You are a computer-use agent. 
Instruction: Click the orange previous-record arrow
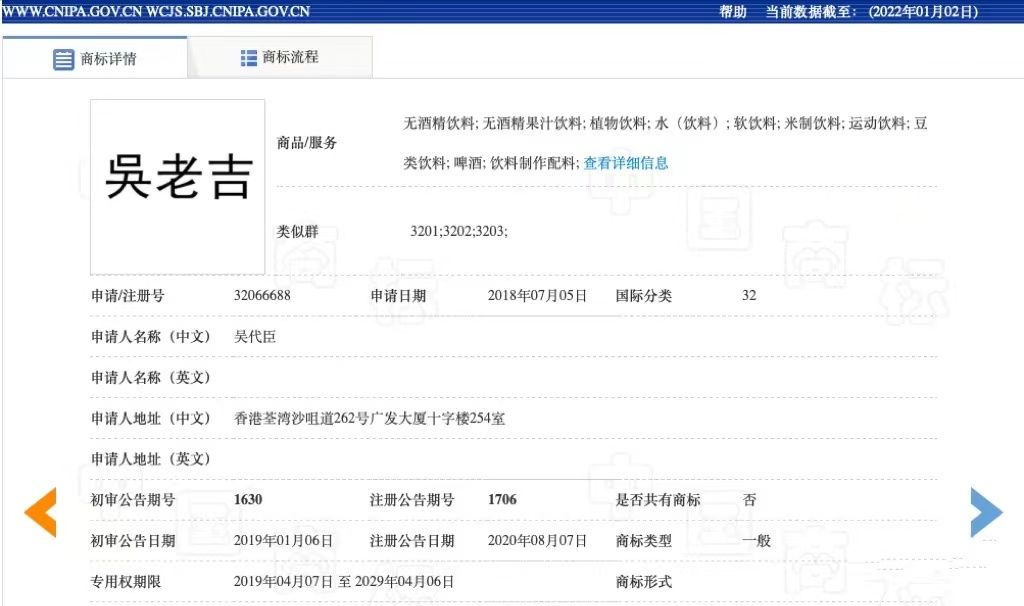click(40, 512)
